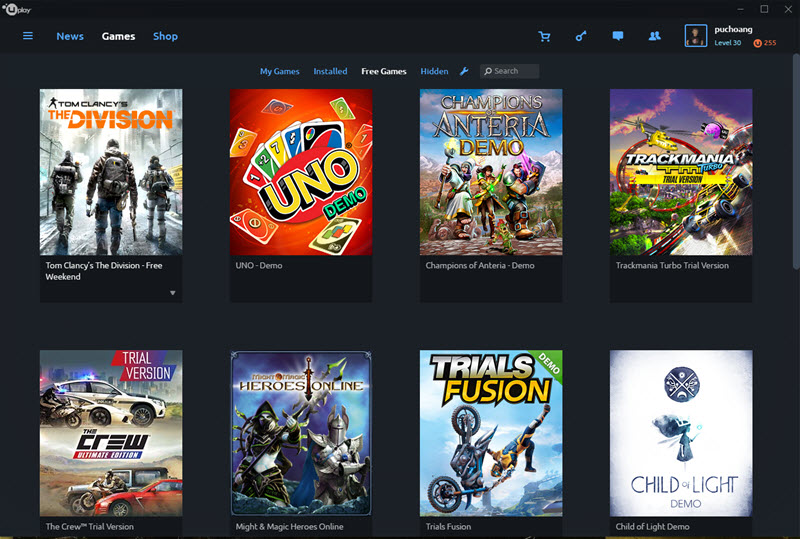This screenshot has height=539, width=800.
Task: Click the 255 units balance
Action: tap(770, 43)
